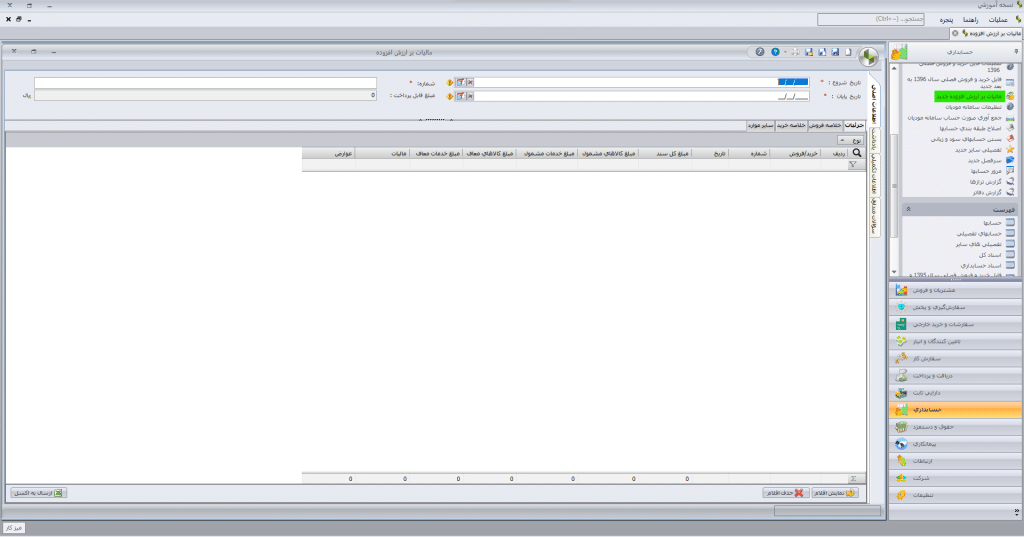This screenshot has width=1024, height=537.
Task: Focus the تاریخ پایان date field
Action: [641, 96]
